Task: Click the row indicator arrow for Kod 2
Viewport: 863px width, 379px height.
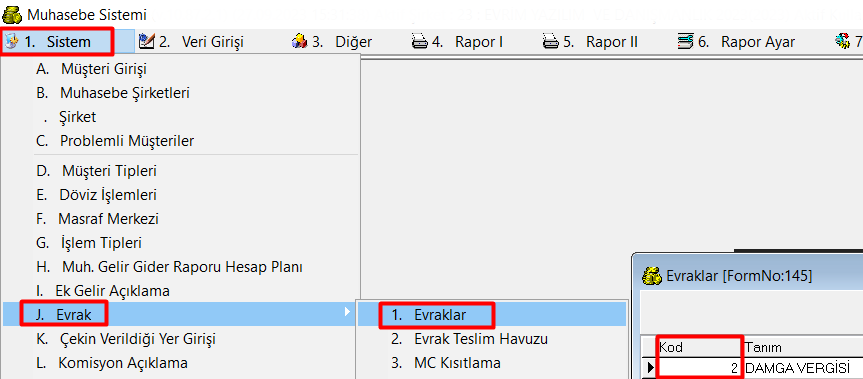Action: click(650, 368)
